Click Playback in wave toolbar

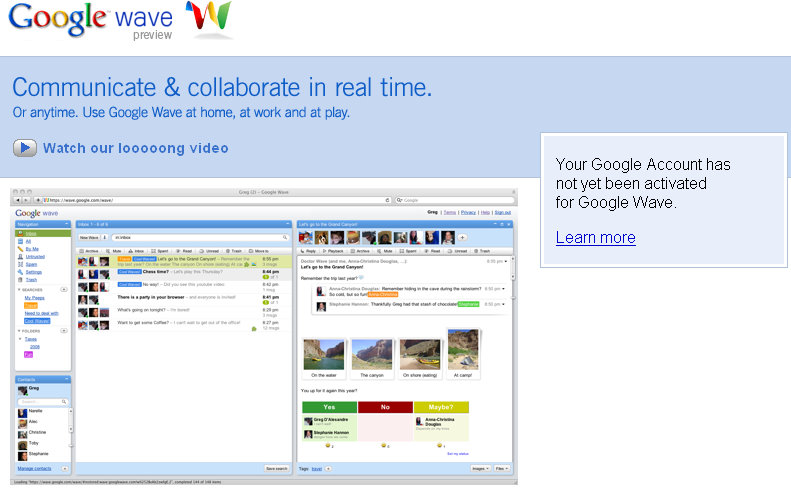(333, 251)
